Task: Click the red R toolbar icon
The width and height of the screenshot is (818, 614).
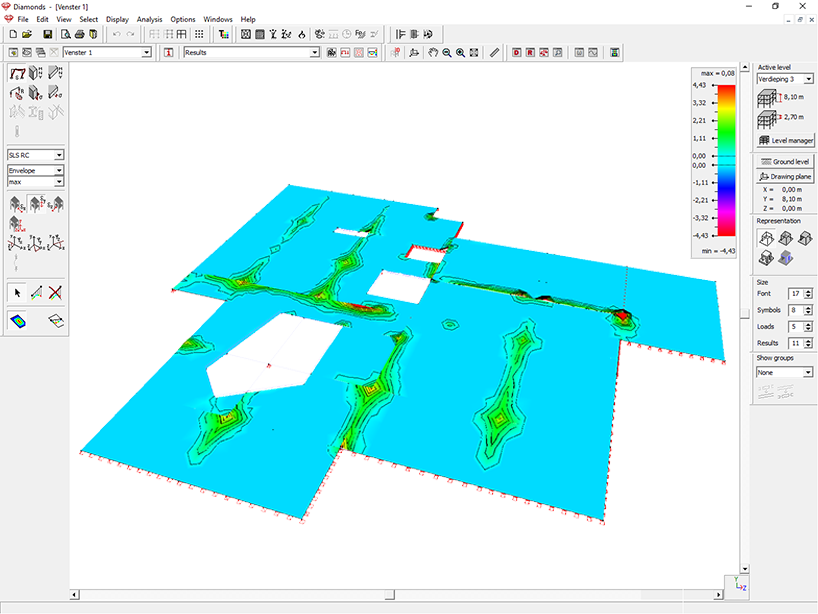Action: tap(530, 53)
